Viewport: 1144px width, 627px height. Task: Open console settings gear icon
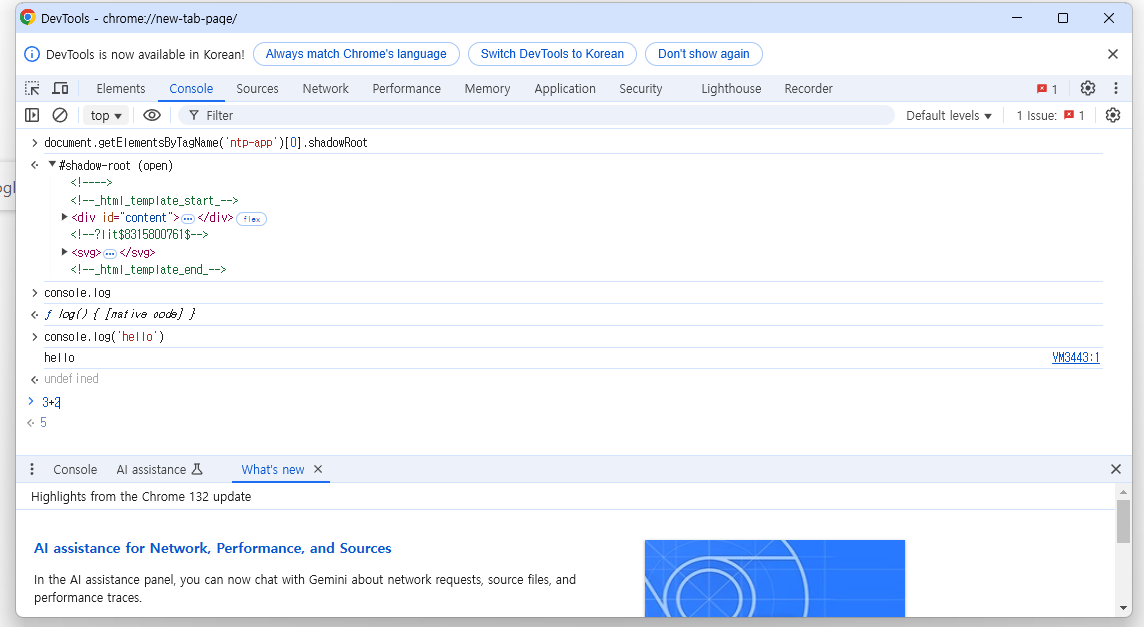1113,115
